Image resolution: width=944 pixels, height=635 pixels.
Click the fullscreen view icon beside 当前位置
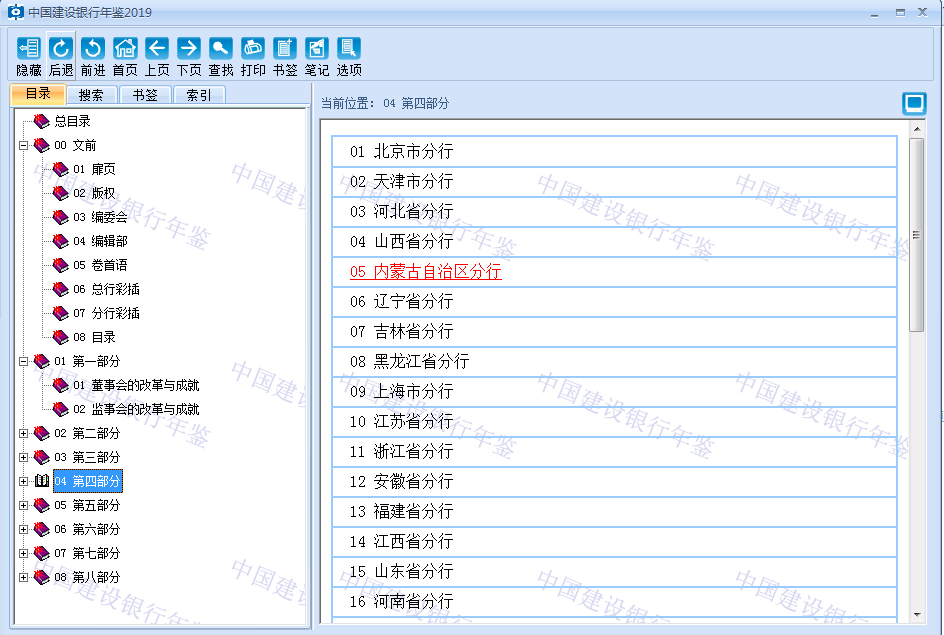(914, 104)
